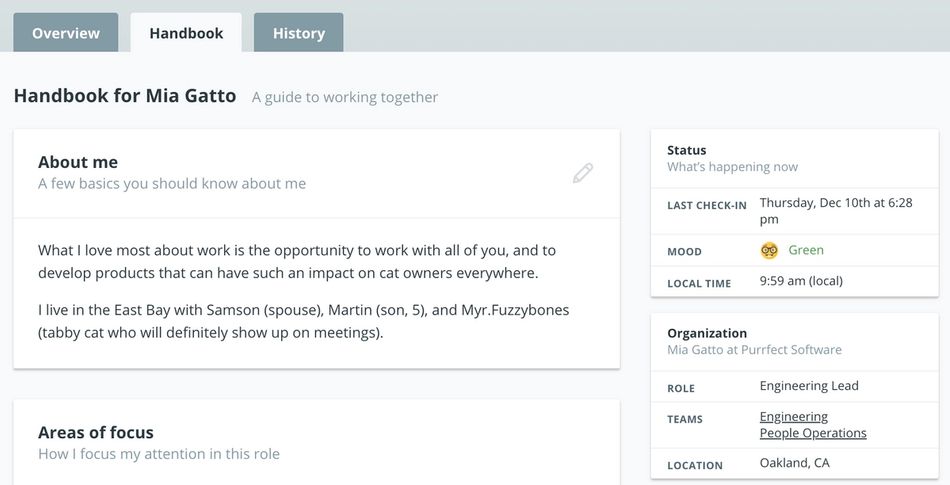
Task: Click the 'Oakland, CA' location value
Action: tap(794, 463)
